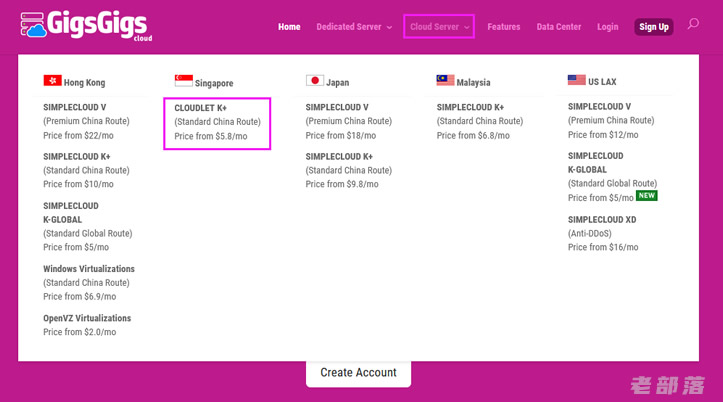723x402 pixels.
Task: Click the GigsGigs cloud logo
Action: (x=86, y=26)
